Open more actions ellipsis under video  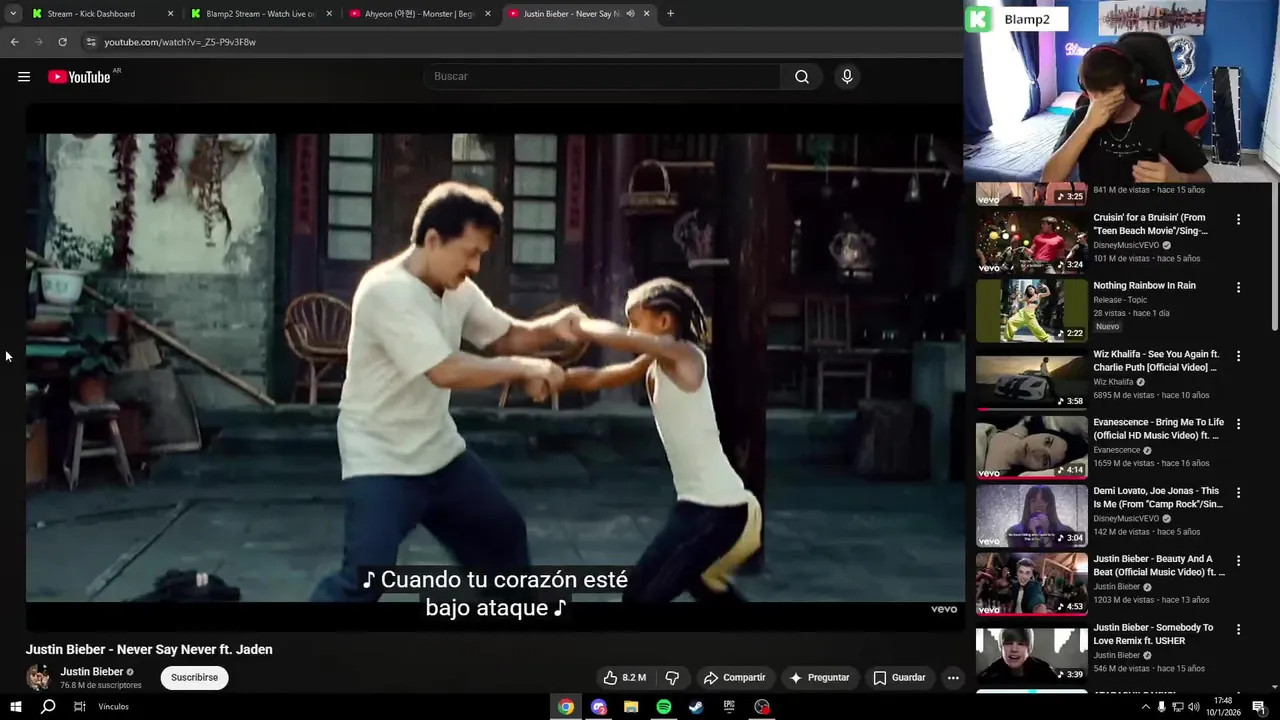953,678
